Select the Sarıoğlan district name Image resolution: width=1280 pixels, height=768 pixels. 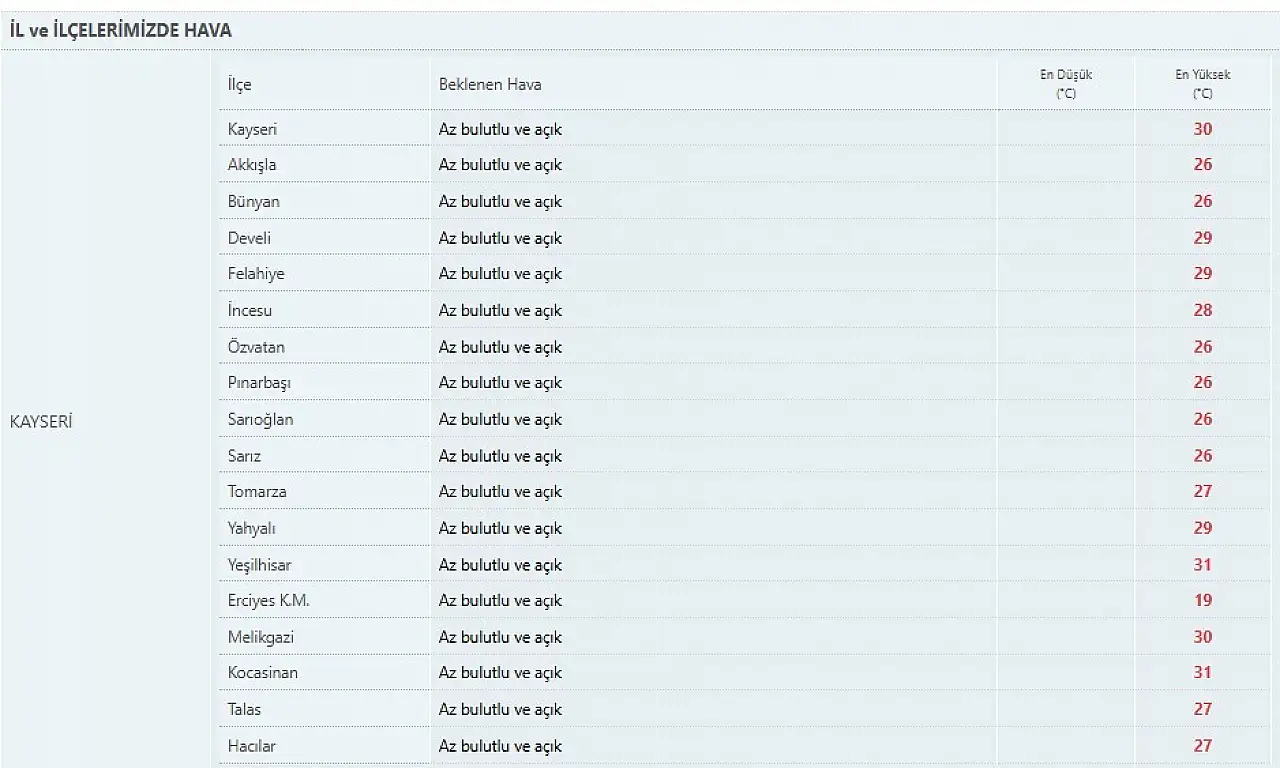[260, 420]
